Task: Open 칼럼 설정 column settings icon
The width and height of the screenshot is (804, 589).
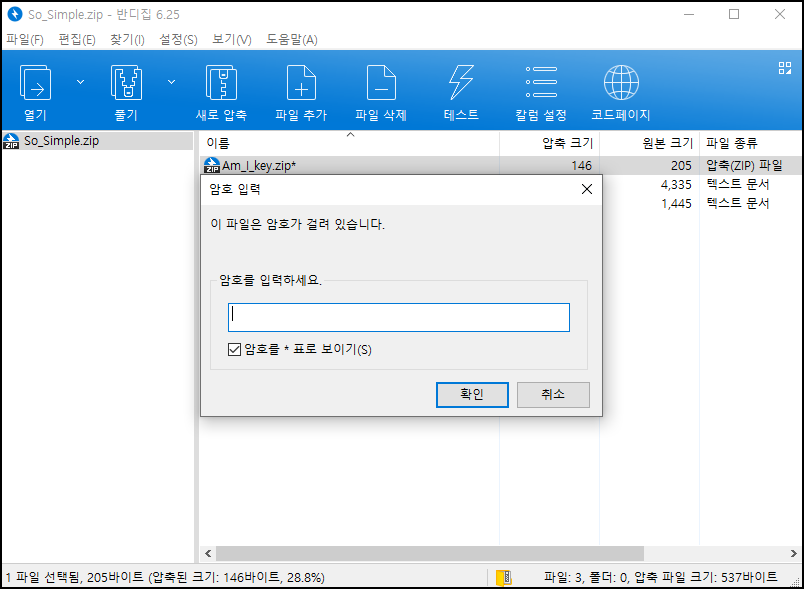Action: point(541,82)
